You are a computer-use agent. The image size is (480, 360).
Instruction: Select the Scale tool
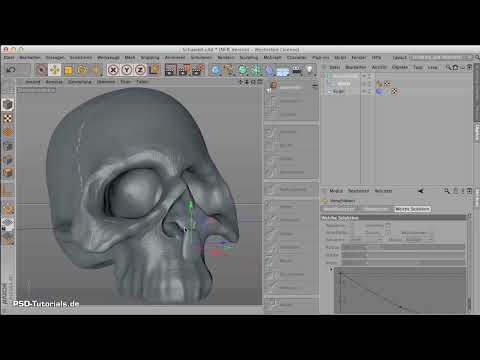tap(68, 70)
